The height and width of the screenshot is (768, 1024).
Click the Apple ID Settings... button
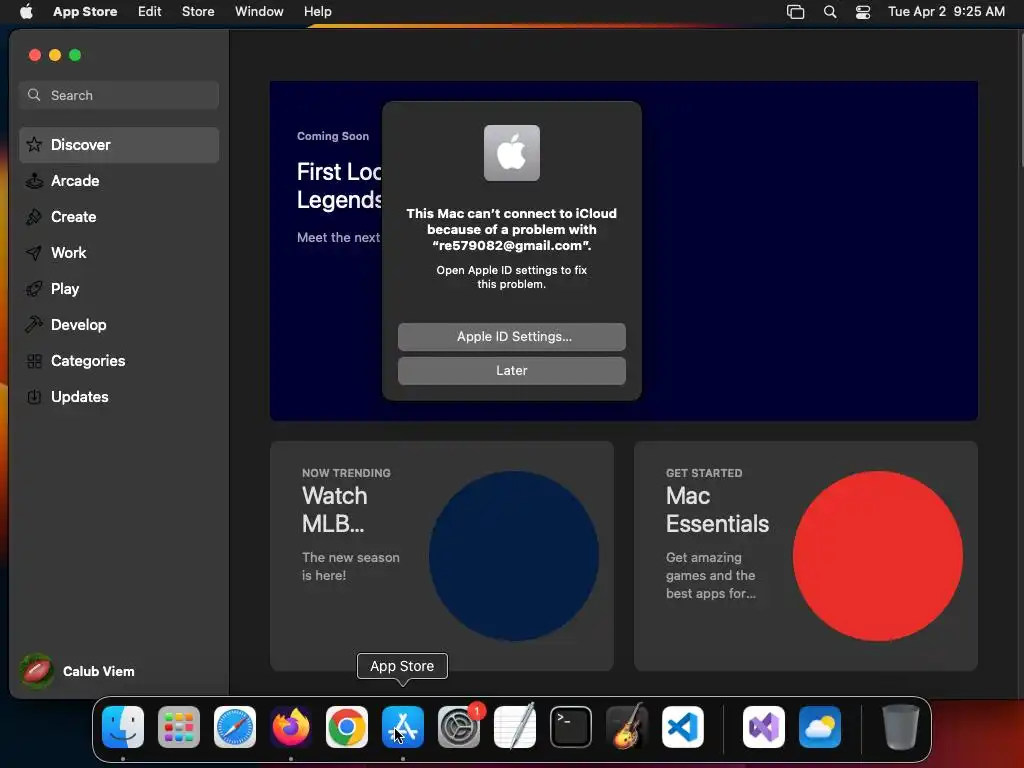point(512,337)
